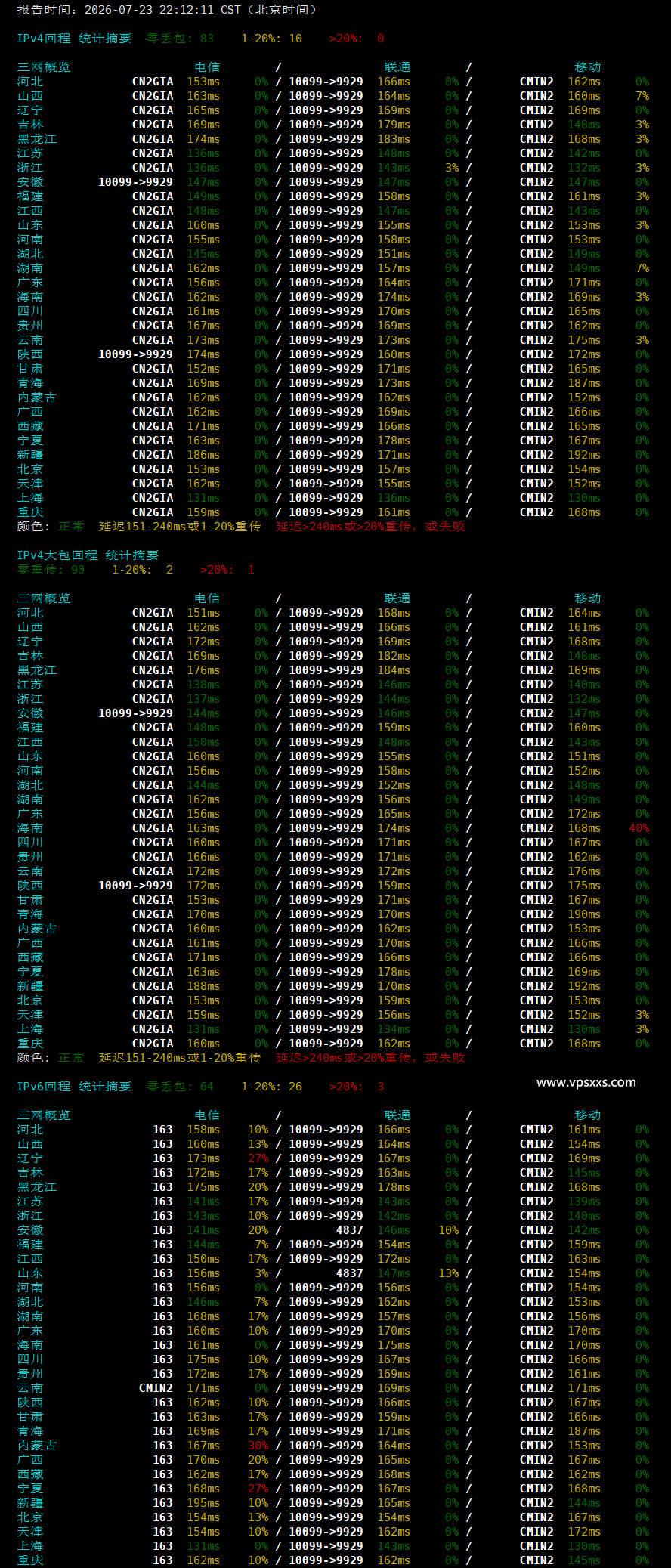The height and width of the screenshot is (1568, 671).
Task: Click red legend text below IPv4回程 table
Action: tap(370, 527)
